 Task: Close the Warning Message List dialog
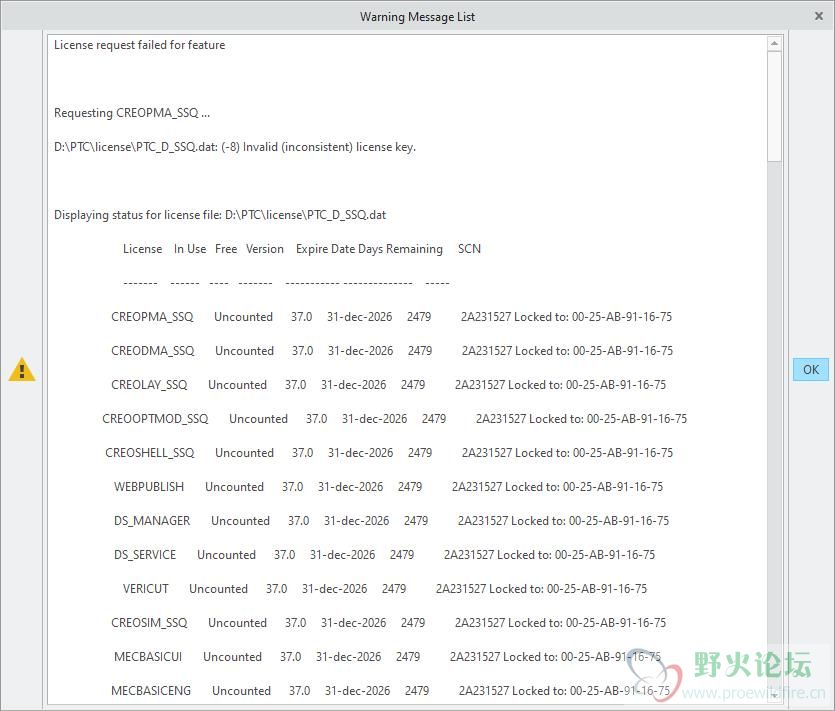coord(819,17)
